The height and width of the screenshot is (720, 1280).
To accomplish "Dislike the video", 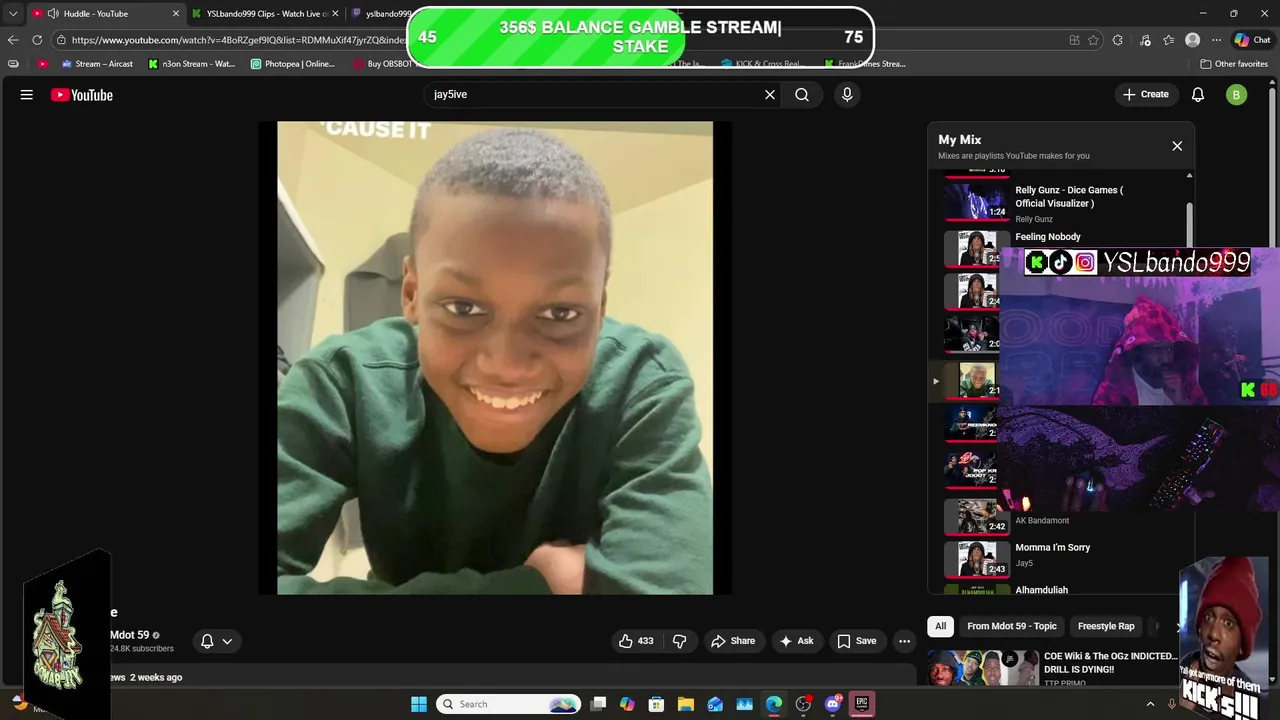I will click(x=679, y=641).
